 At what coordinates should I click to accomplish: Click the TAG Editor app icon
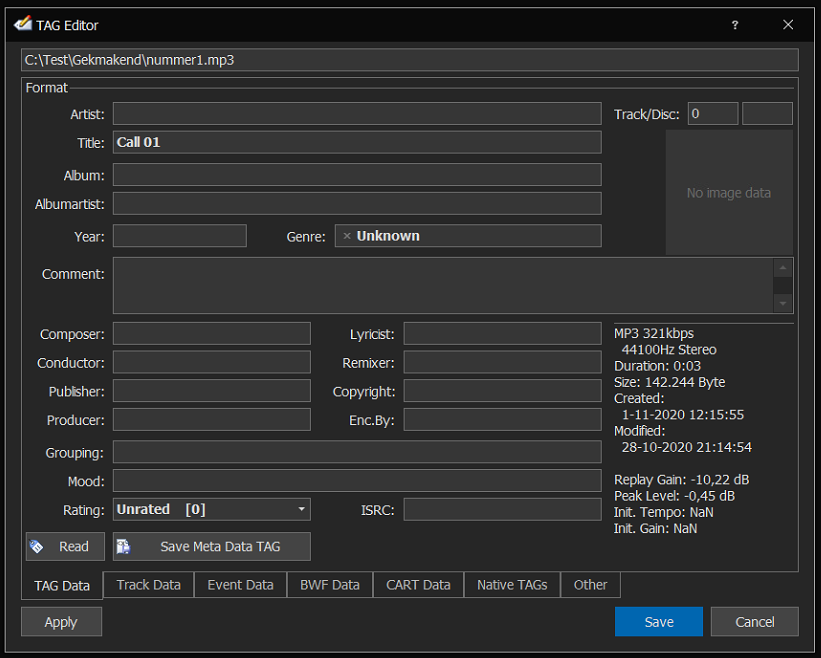pyautogui.click(x=23, y=25)
